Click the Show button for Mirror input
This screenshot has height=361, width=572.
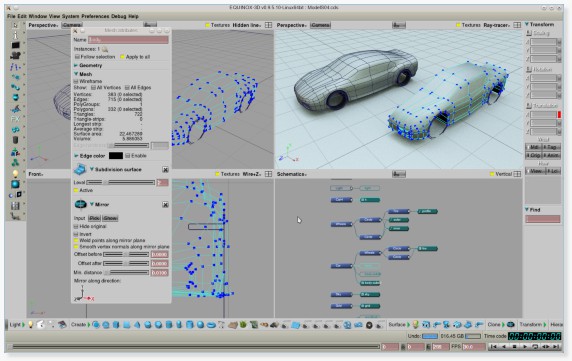(x=110, y=218)
